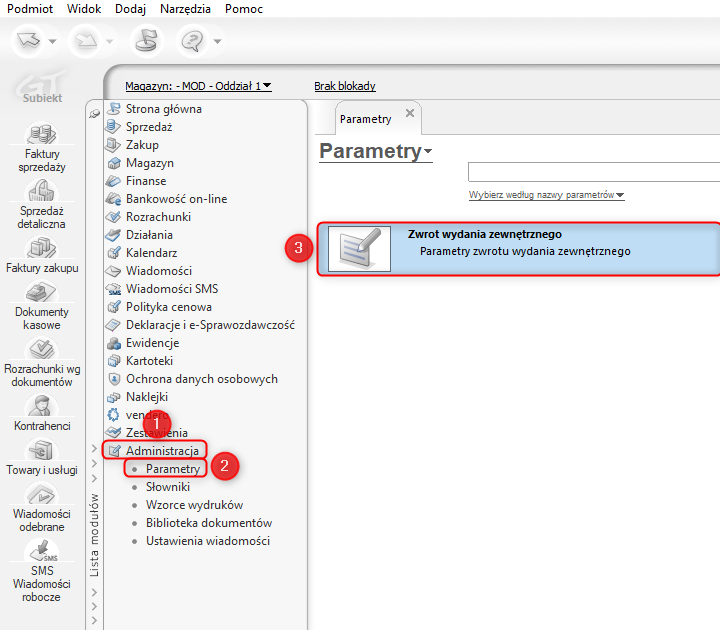Screen dimensions: 720x630
Task: Open the Faktury sprzedaży shortcut icon
Action: point(42,134)
